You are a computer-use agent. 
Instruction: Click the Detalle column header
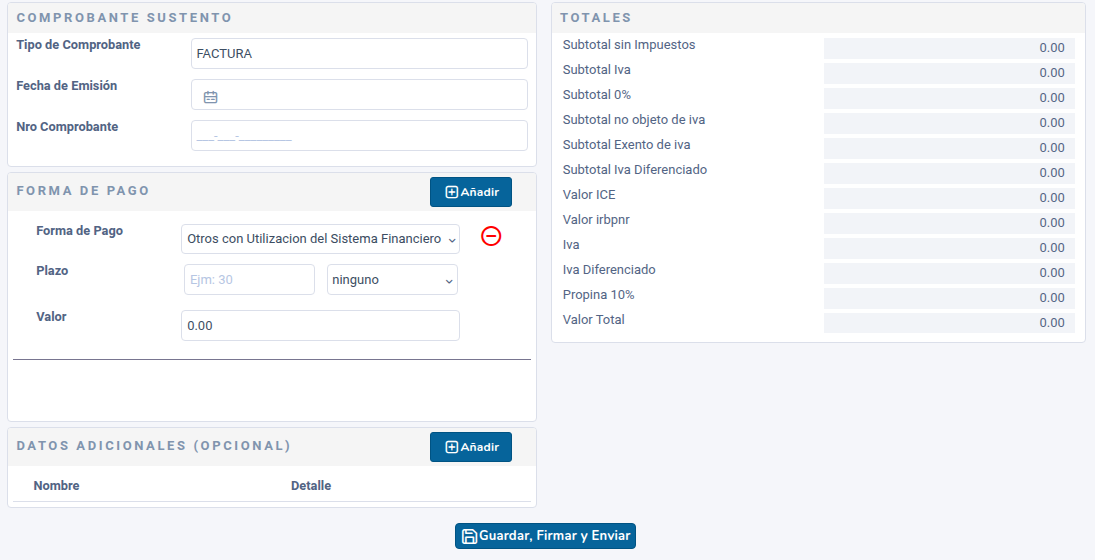pos(311,485)
